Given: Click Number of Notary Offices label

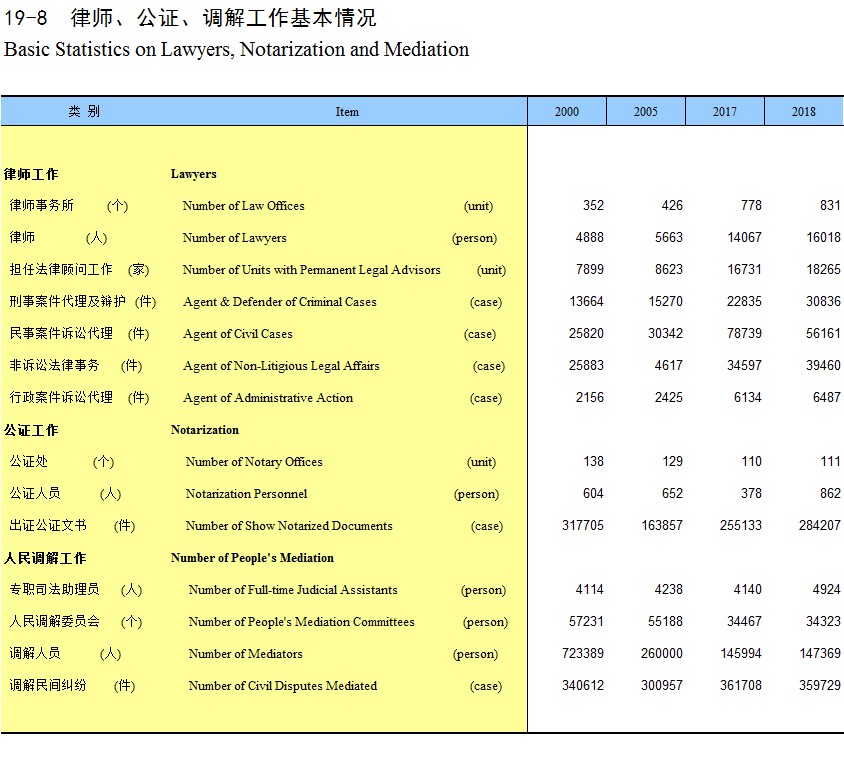Looking at the screenshot, I should [x=254, y=462].
